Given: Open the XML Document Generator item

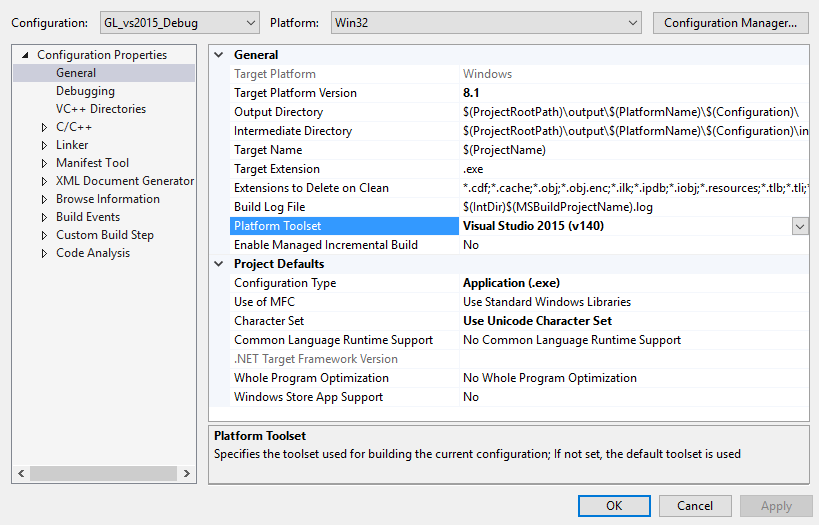Looking at the screenshot, I should pos(125,181).
